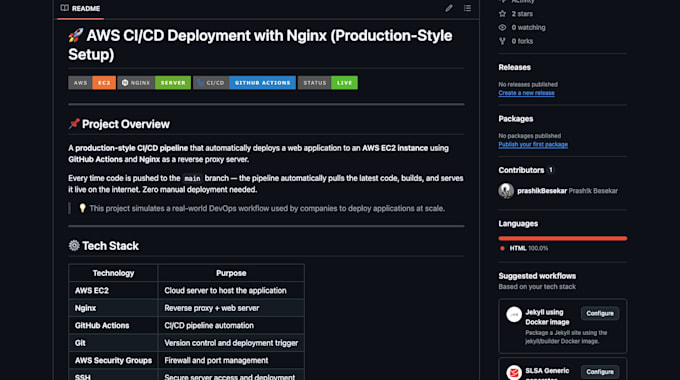Click the light bulb emoji in the note
The image size is (680, 380).
pyautogui.click(x=82, y=208)
